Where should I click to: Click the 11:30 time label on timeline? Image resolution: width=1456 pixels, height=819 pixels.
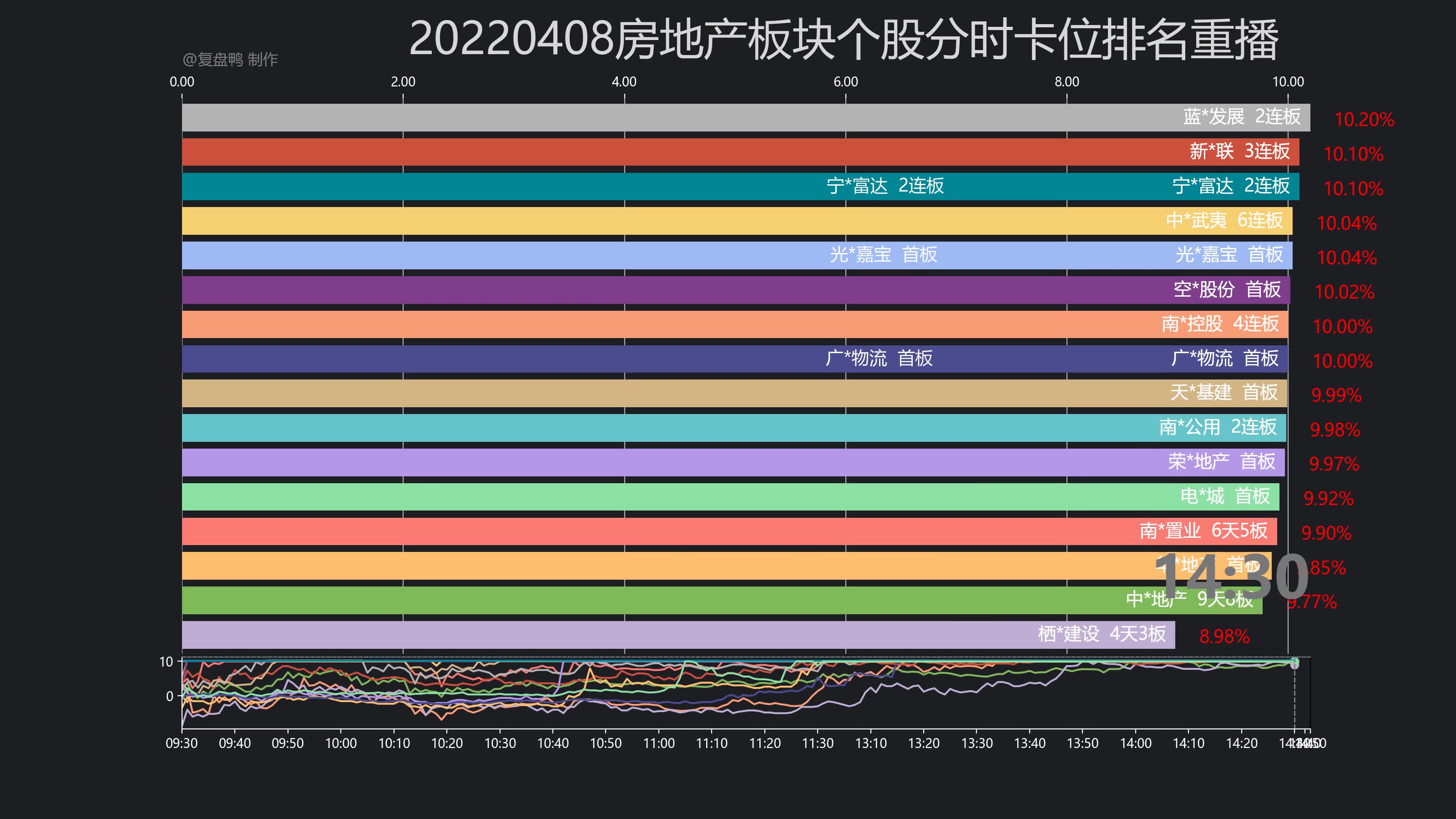[818, 743]
